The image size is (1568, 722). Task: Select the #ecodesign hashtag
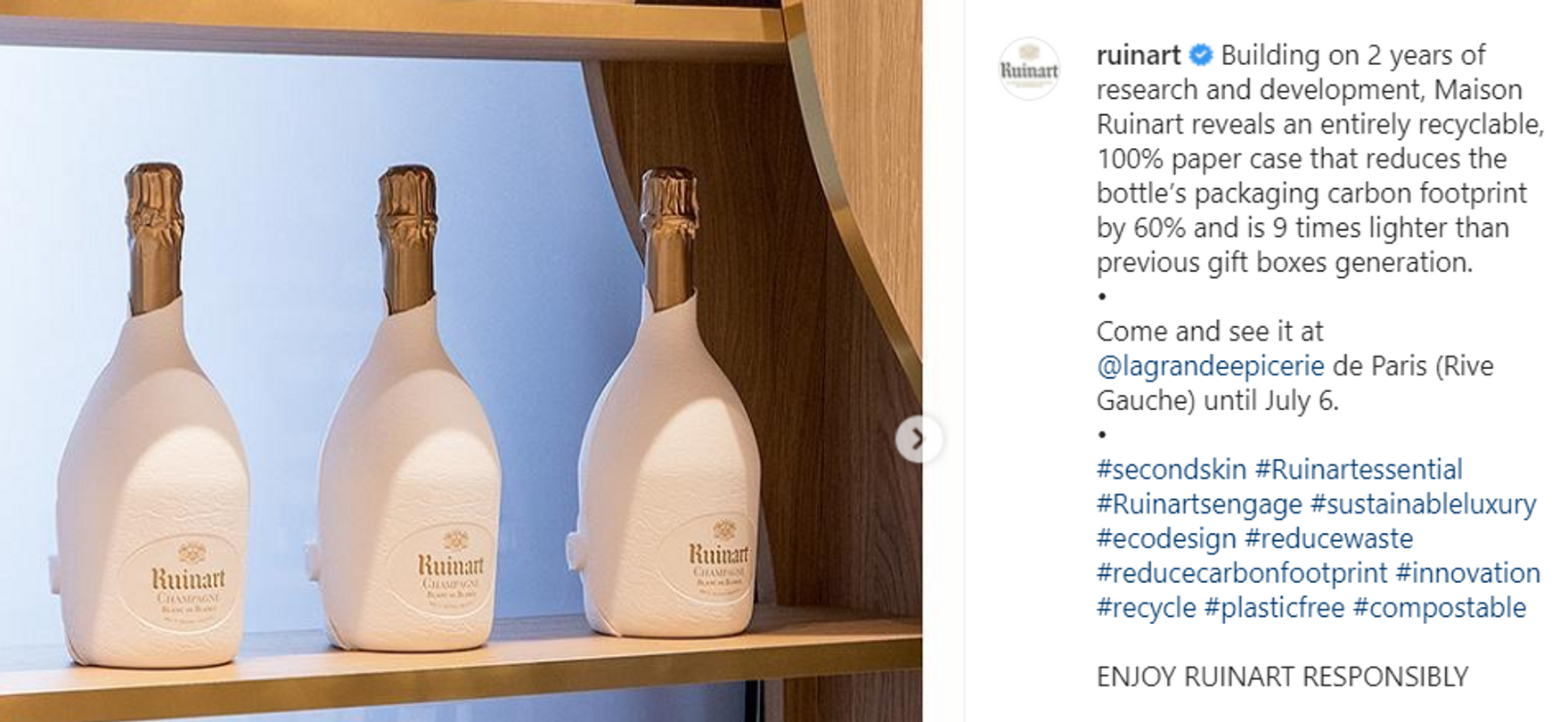[x=1166, y=538]
